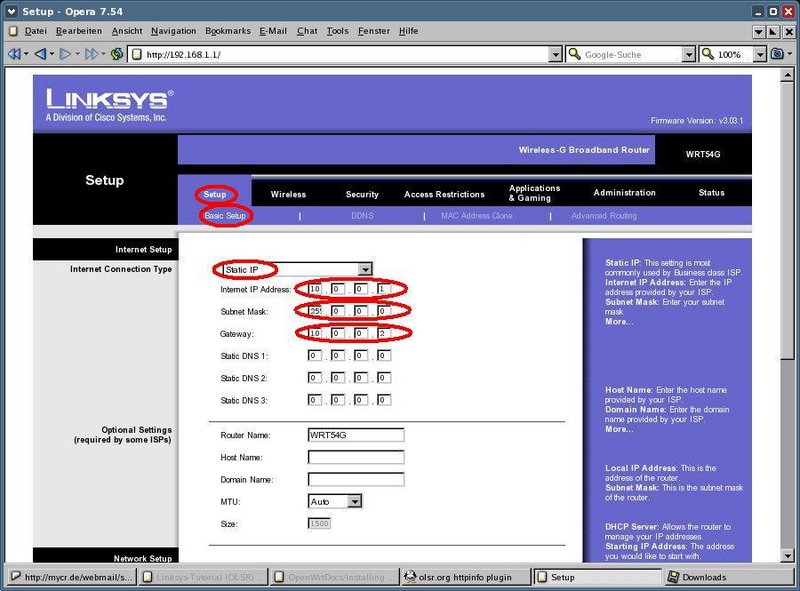
Task: Select the Setup router tab
Action: pyautogui.click(x=215, y=194)
